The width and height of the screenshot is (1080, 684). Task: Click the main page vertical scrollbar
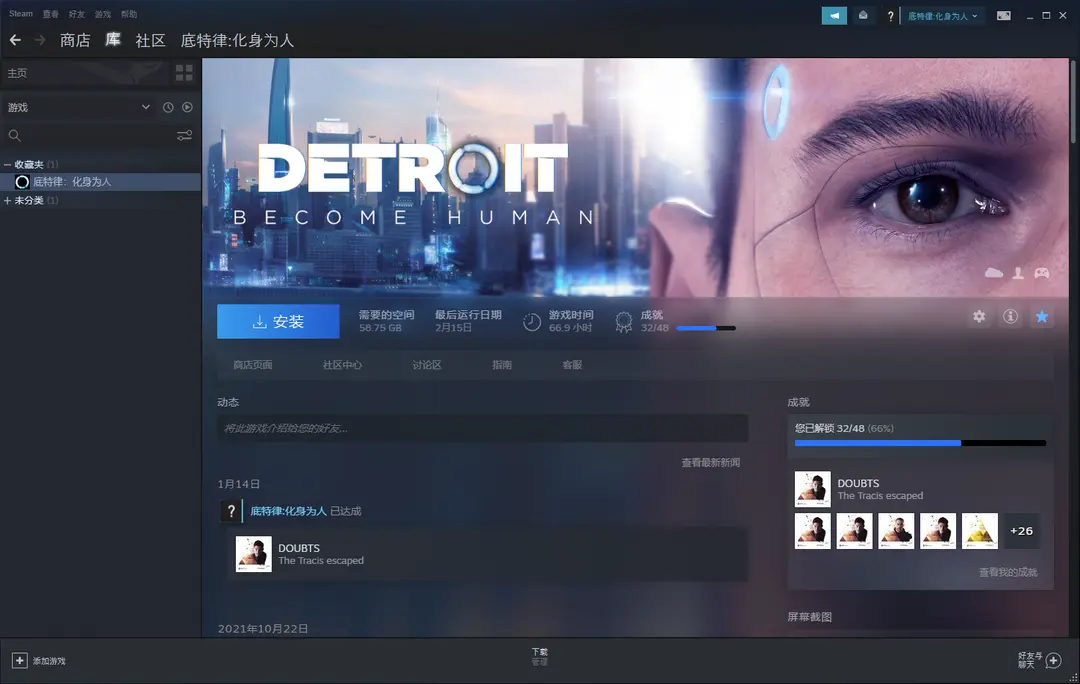click(x=1072, y=103)
